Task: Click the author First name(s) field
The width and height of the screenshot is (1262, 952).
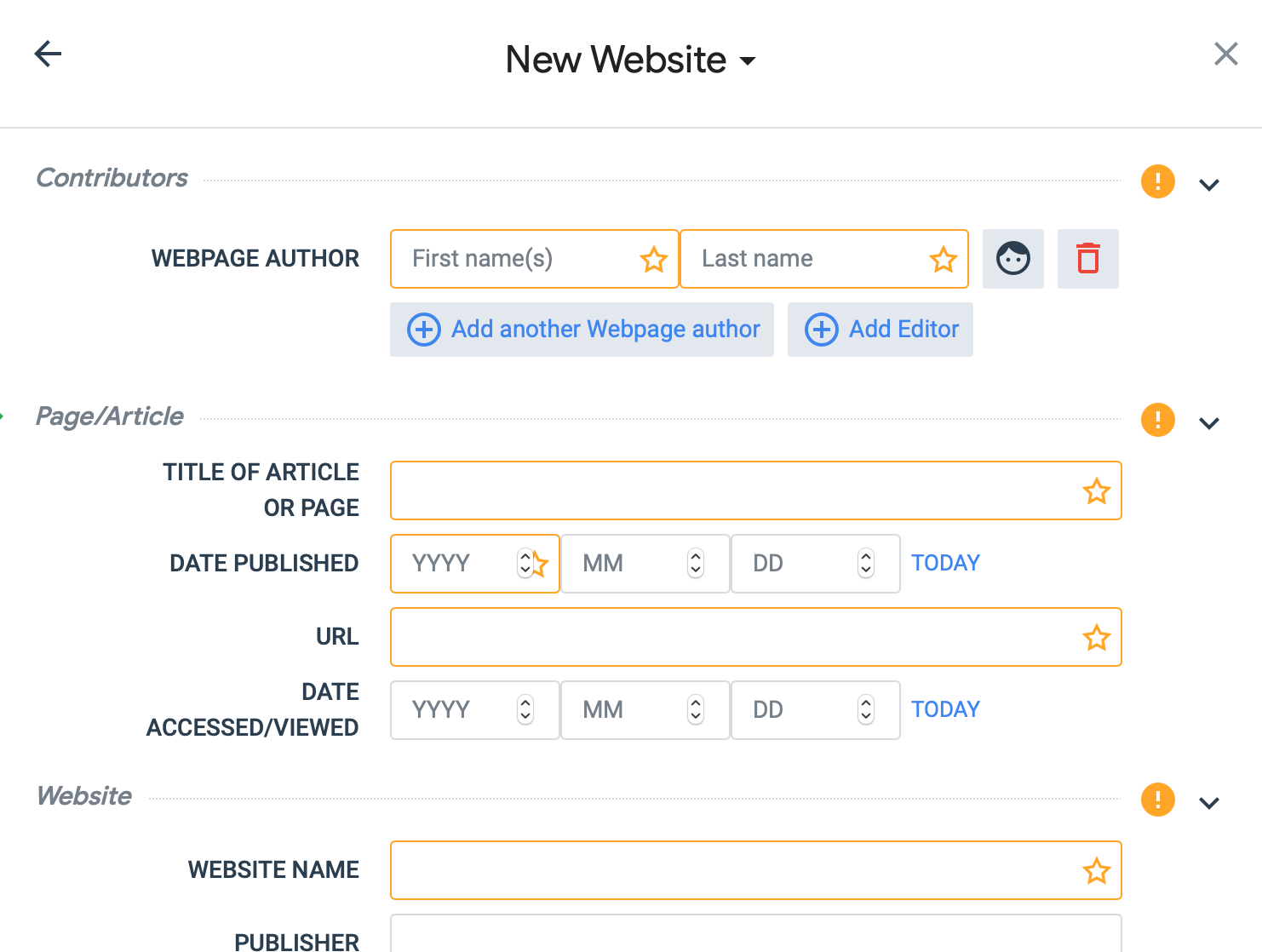Action: [x=519, y=259]
